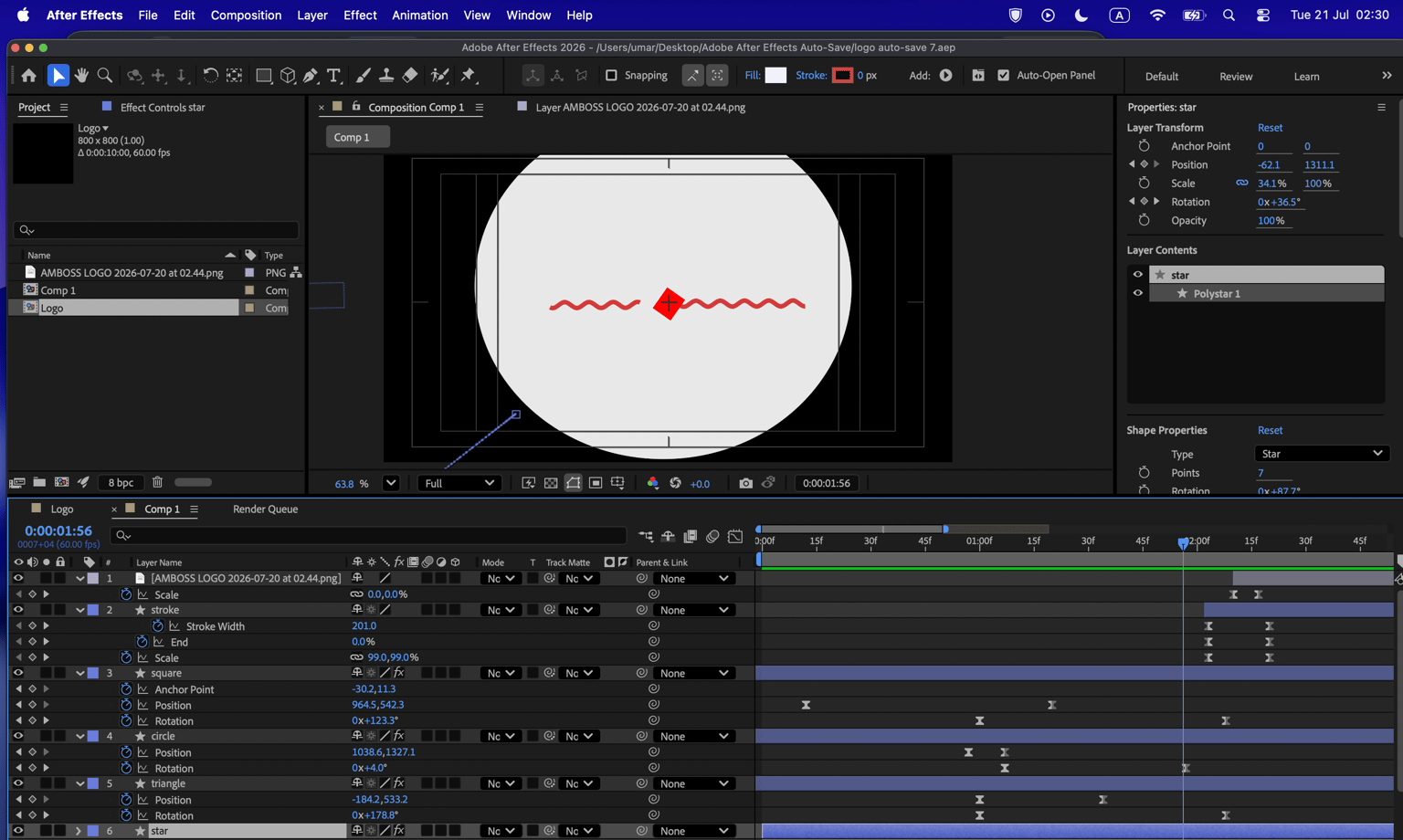Reset exposure in the viewer
Image resolution: width=1403 pixels, height=840 pixels.
[675, 483]
